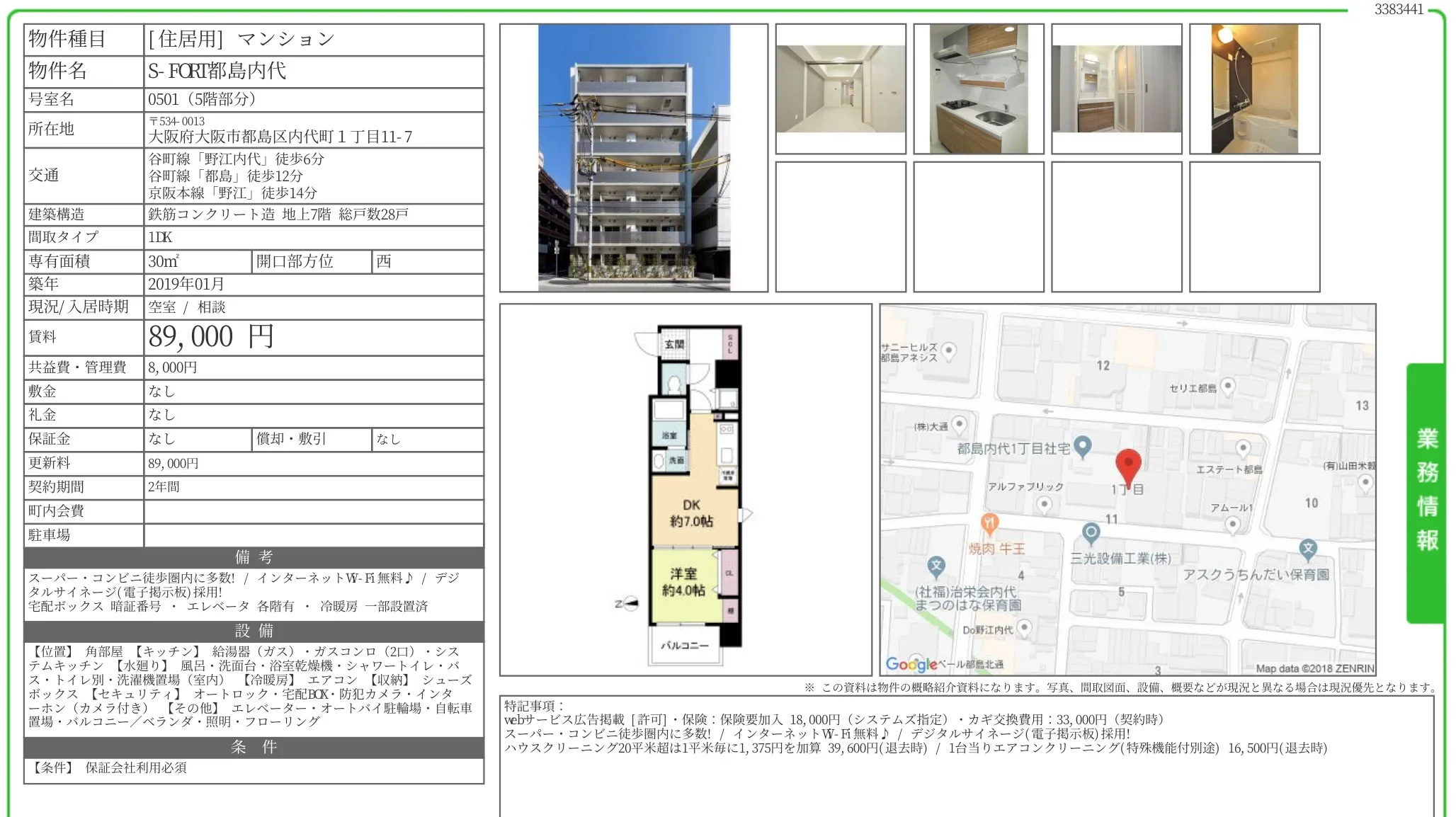Click the 設備 section header
The width and height of the screenshot is (1456, 817).
[x=254, y=631]
